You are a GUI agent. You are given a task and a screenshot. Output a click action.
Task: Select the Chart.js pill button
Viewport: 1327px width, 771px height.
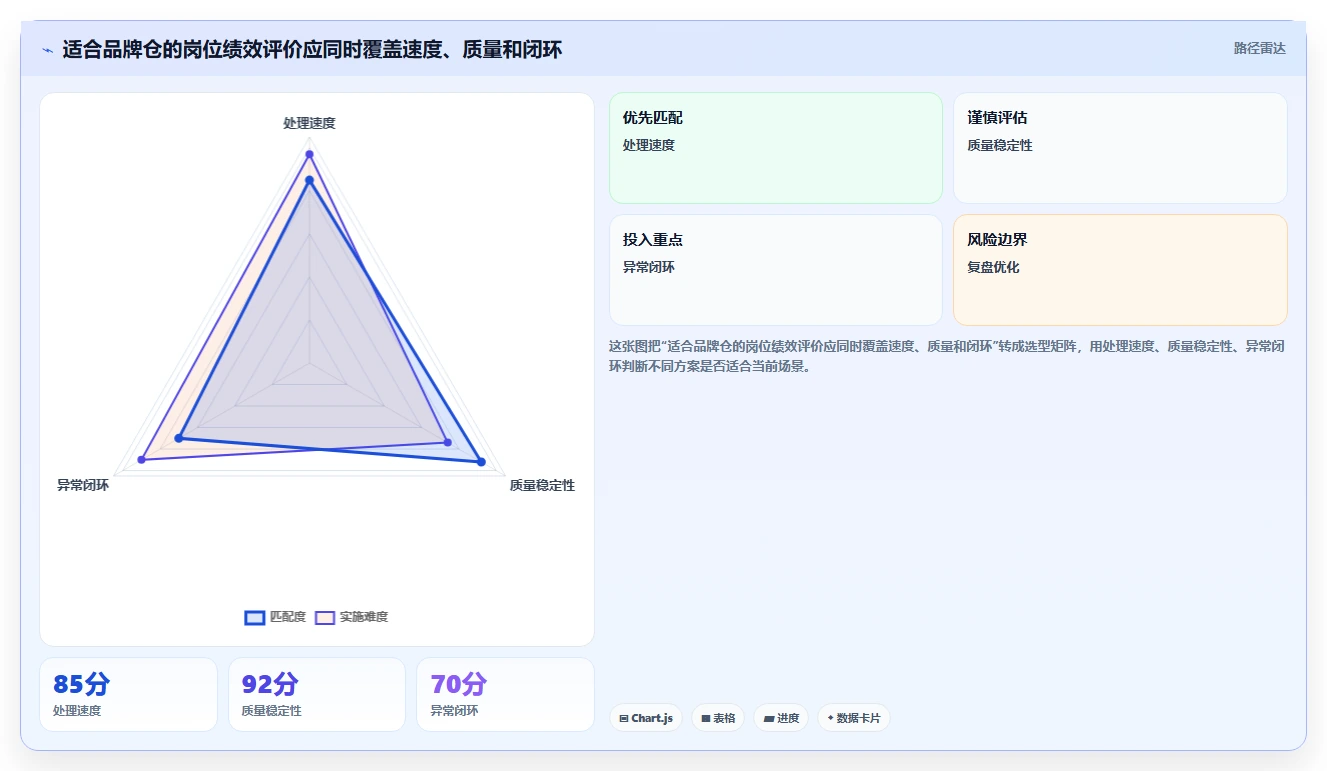tap(646, 718)
